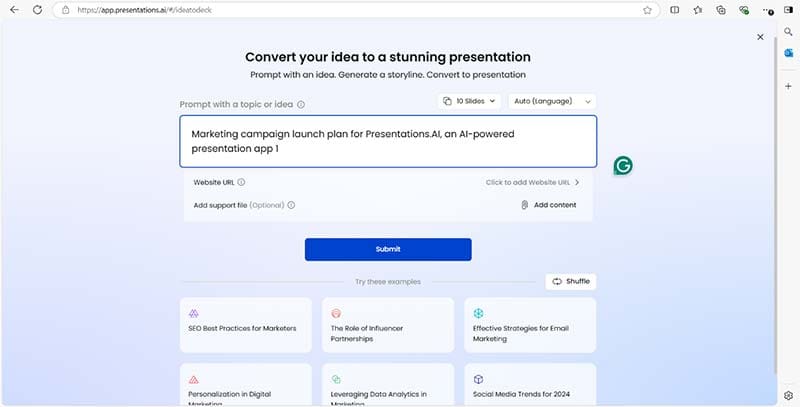Click the purple SEO Best Practices icon
800x407 pixels.
point(193,313)
